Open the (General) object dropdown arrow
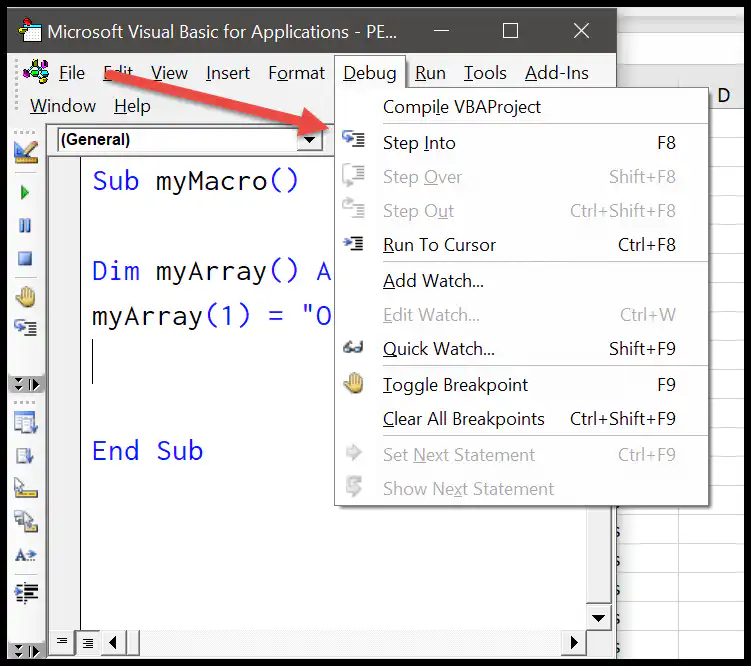This screenshot has width=751, height=666. click(x=309, y=140)
